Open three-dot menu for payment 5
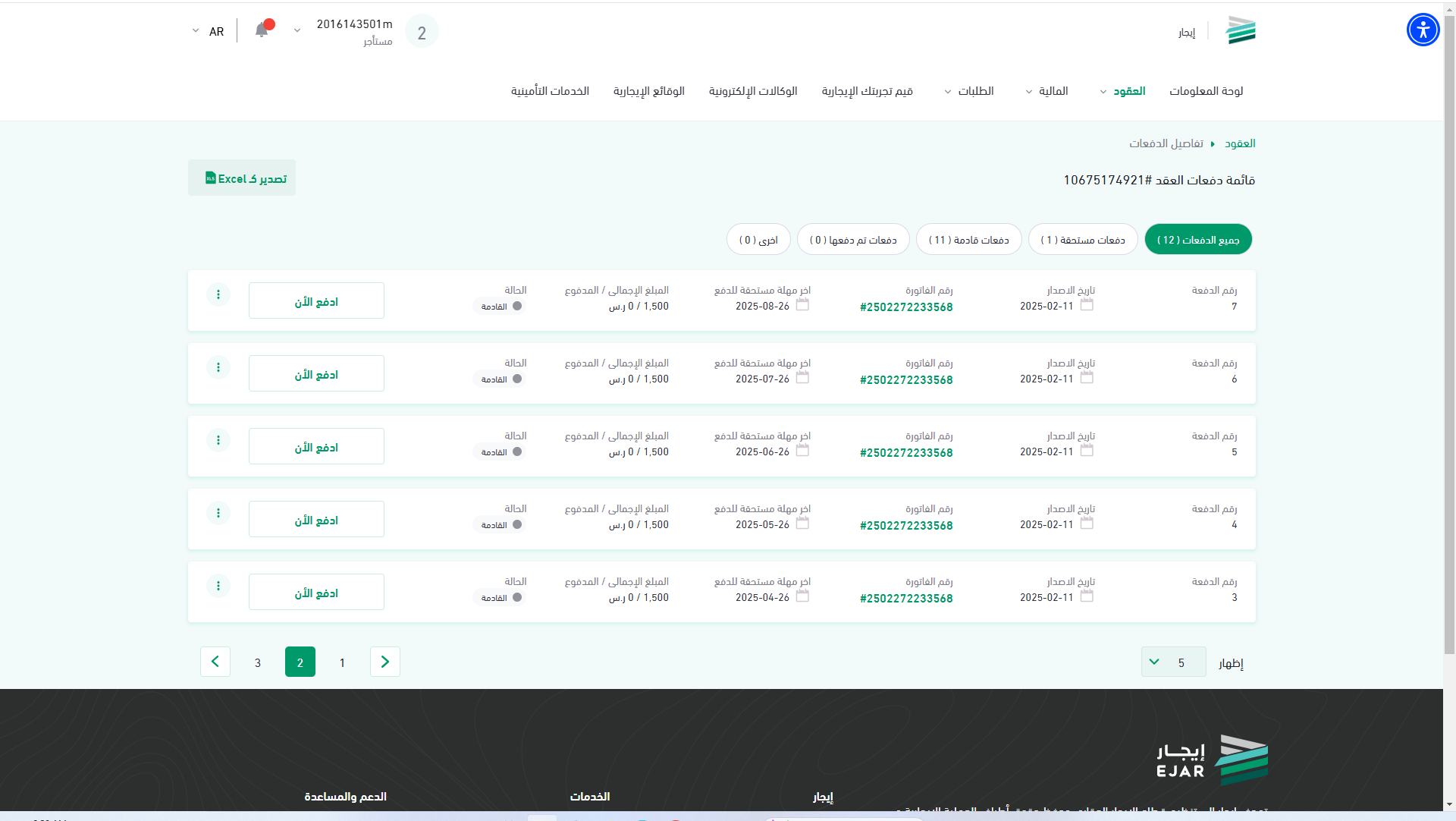 [x=218, y=440]
